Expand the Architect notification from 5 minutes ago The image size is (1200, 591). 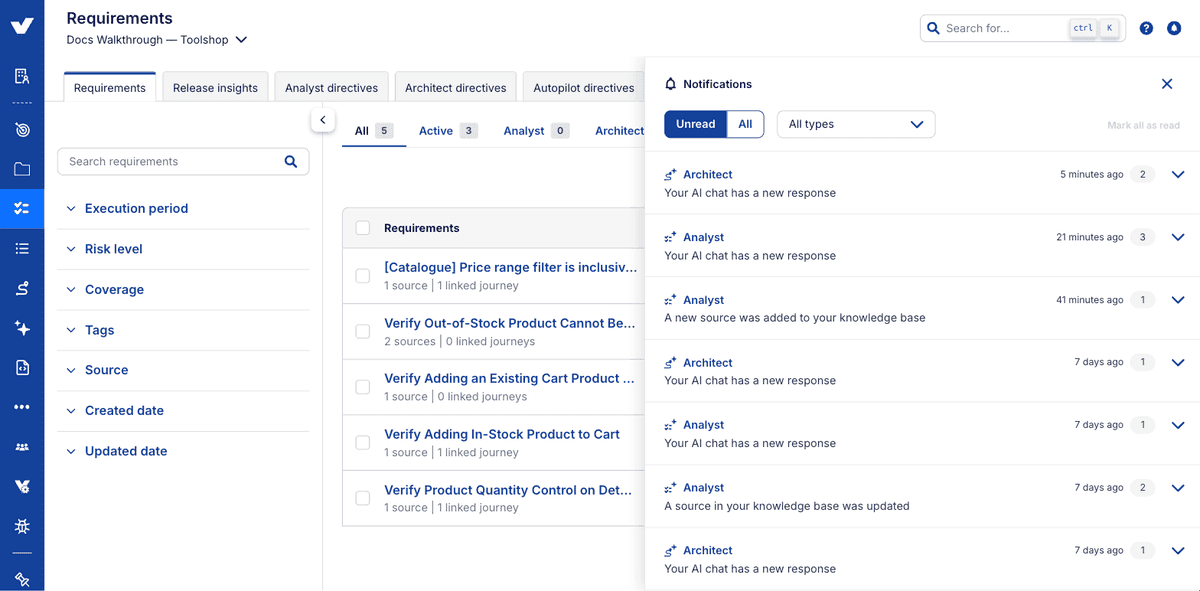pos(1178,174)
